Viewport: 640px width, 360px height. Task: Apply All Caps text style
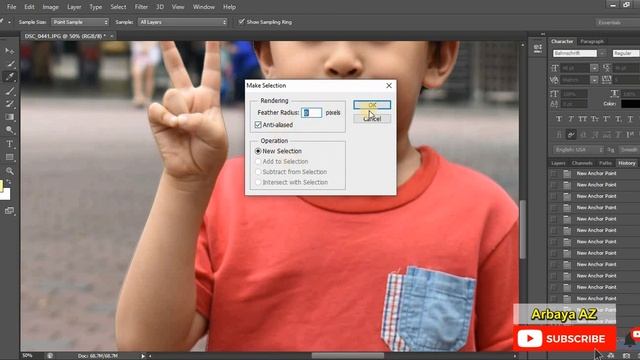tap(582, 119)
